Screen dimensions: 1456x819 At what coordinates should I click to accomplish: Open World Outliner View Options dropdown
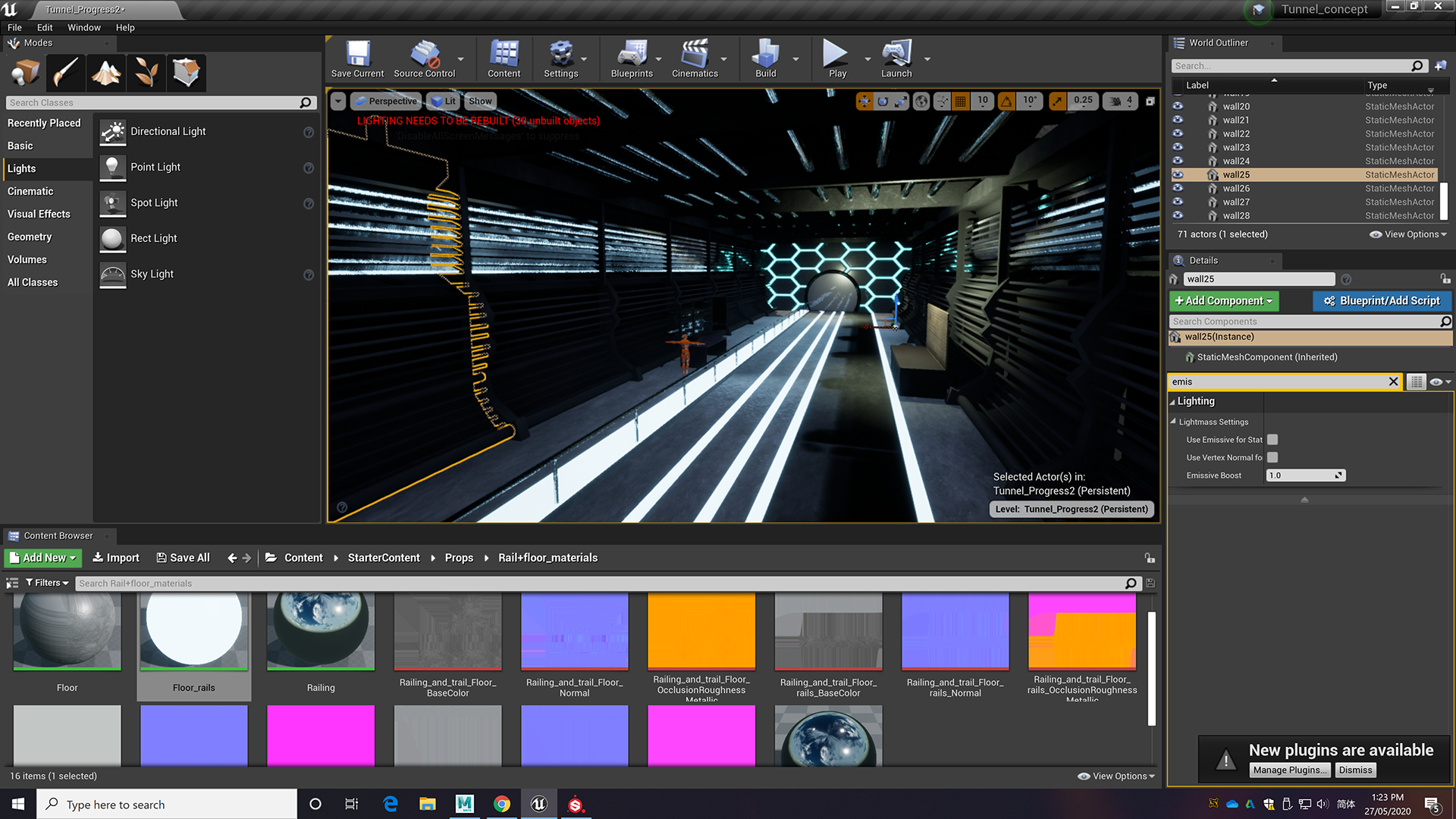click(1409, 234)
